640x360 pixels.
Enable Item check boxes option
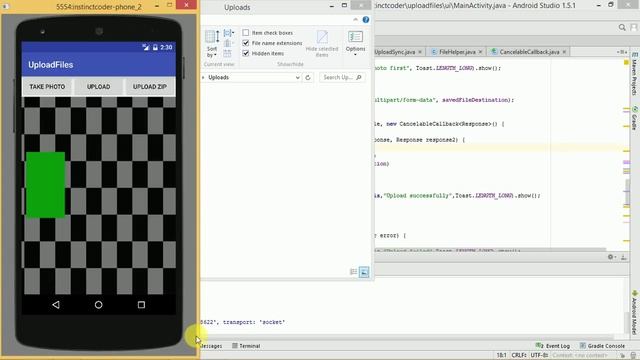[268, 33]
